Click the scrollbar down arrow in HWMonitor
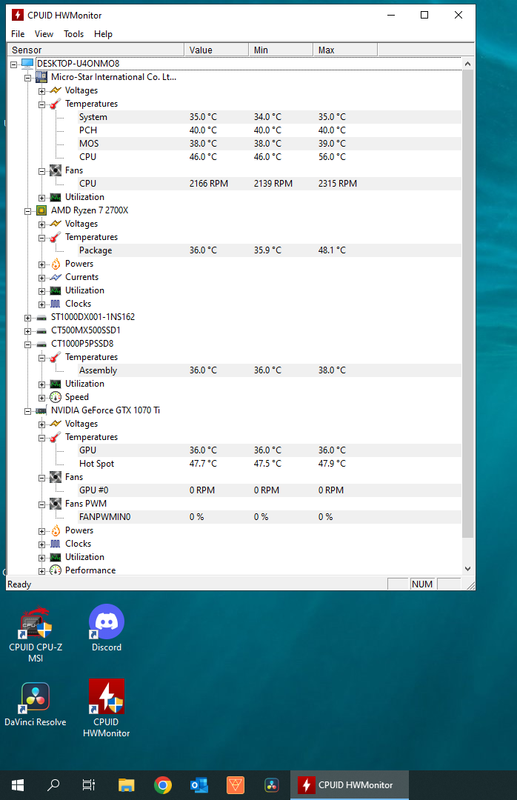The height and width of the screenshot is (800, 517). 467,568
